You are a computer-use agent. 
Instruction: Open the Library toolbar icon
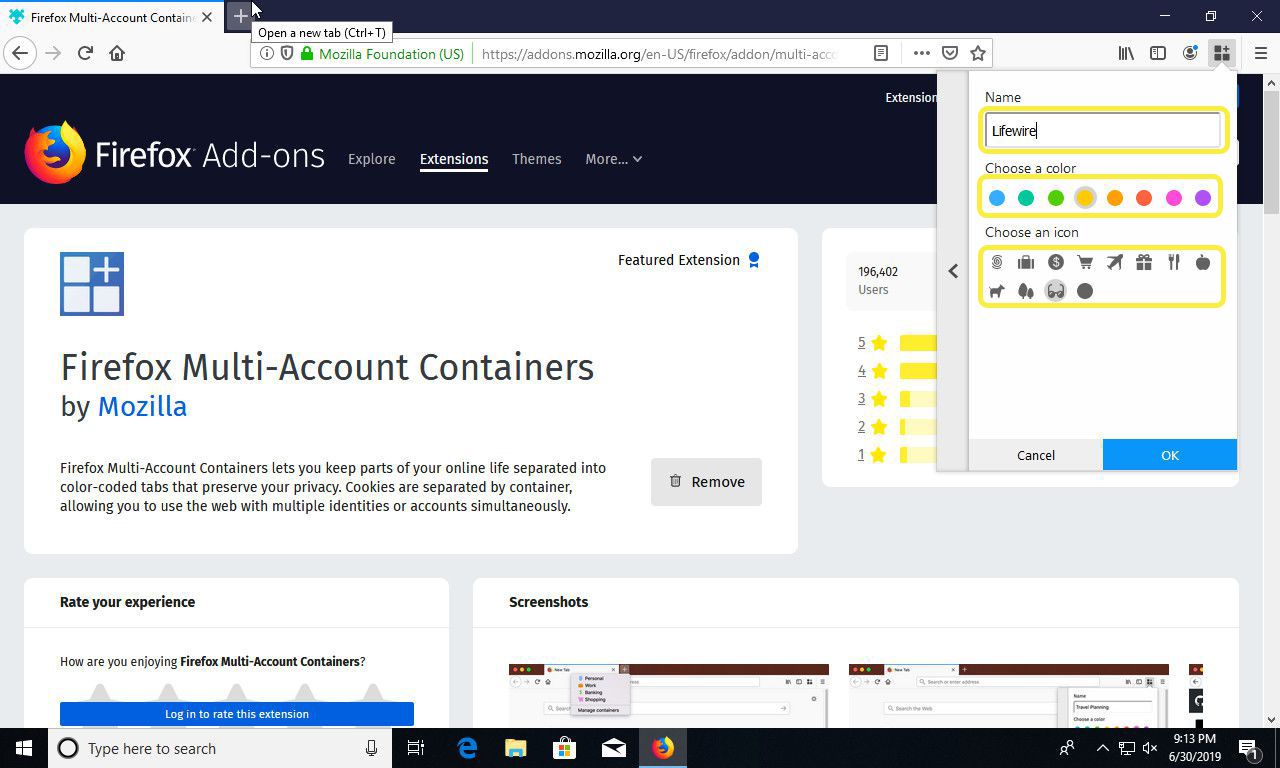click(1126, 53)
